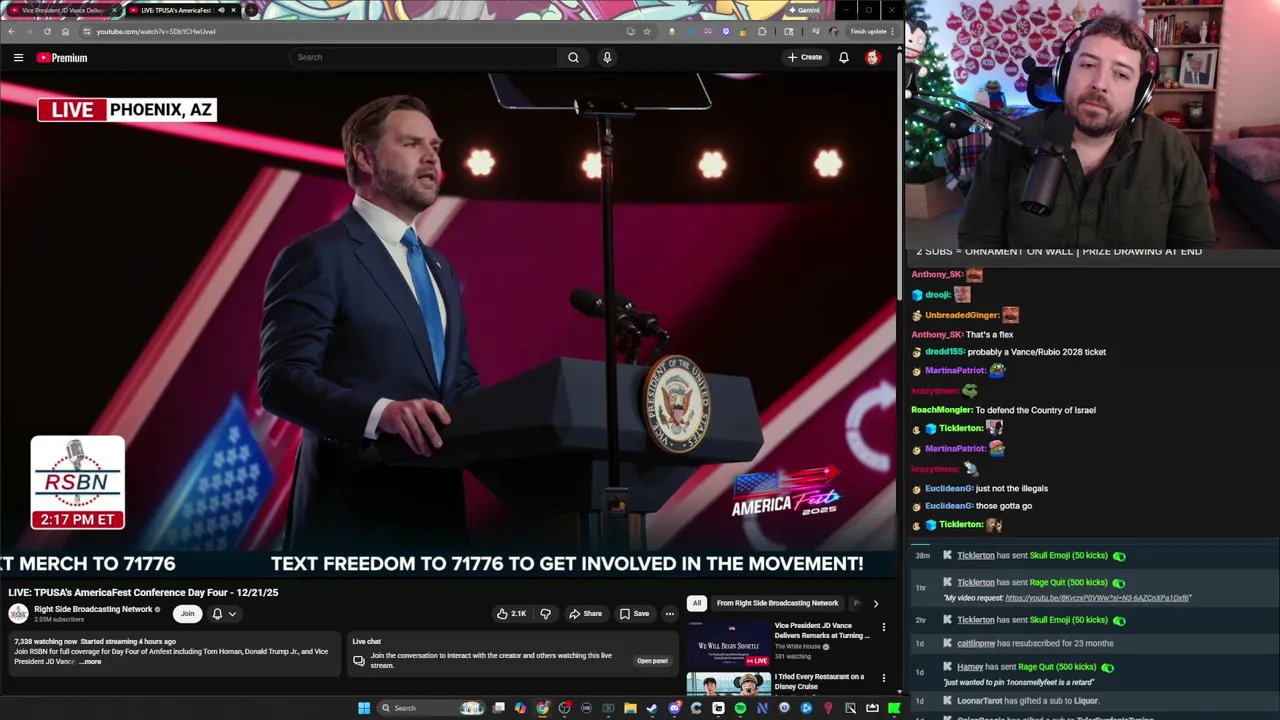Open Spotify from the taskbar
1280x720 pixels.
click(x=740, y=708)
